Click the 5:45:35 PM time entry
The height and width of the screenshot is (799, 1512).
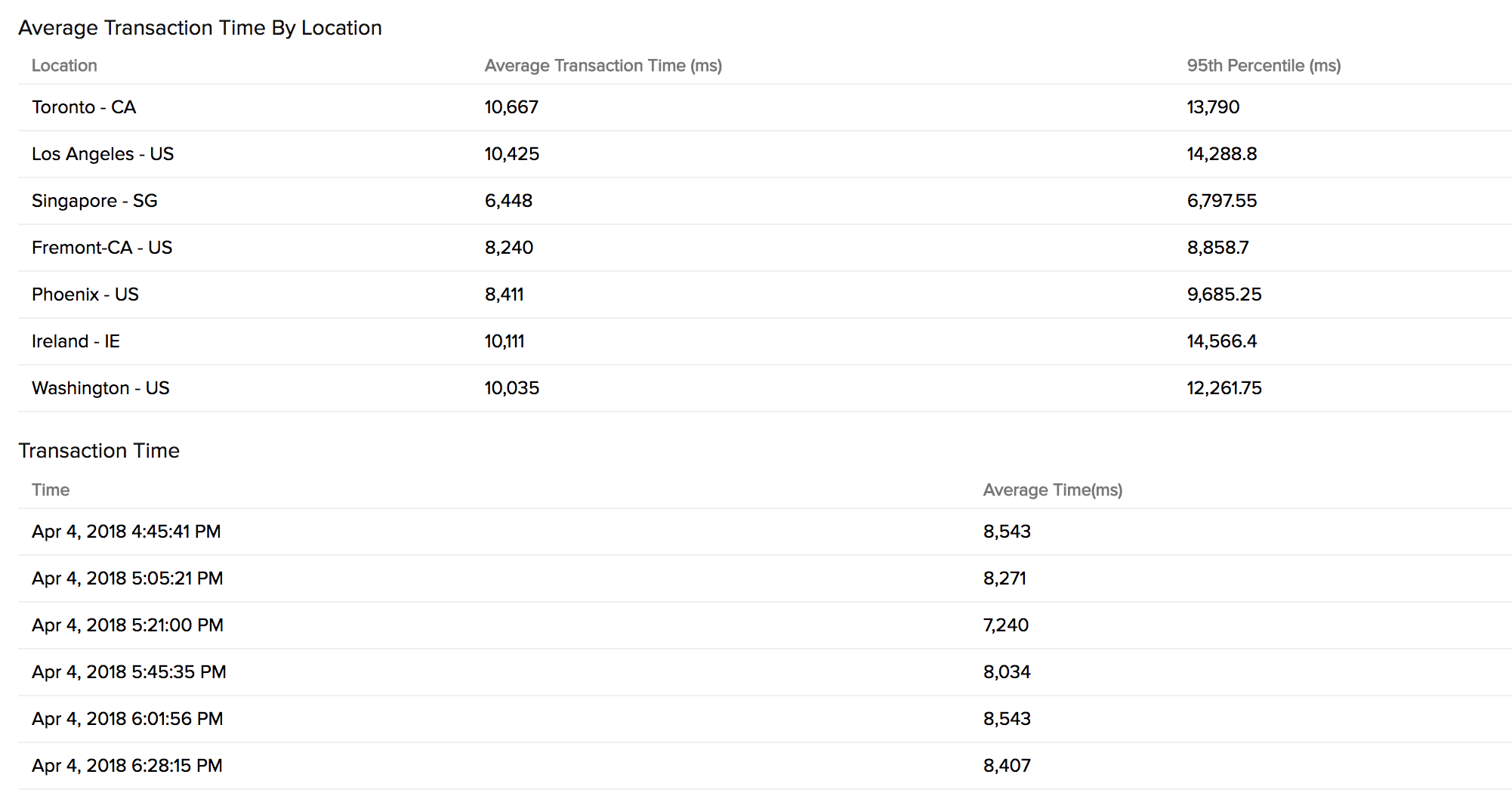point(129,672)
